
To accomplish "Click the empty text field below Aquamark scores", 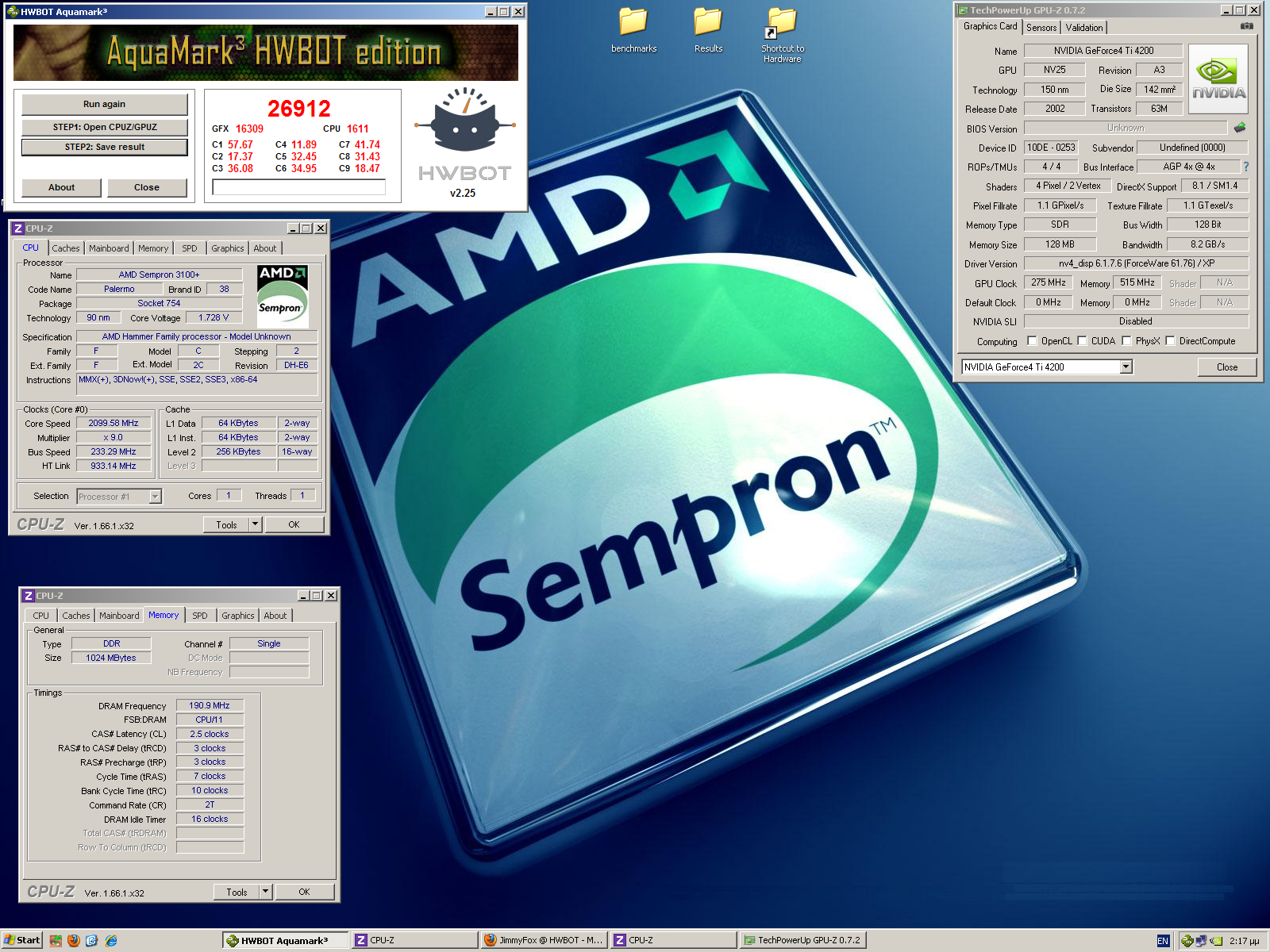I will [298, 187].
